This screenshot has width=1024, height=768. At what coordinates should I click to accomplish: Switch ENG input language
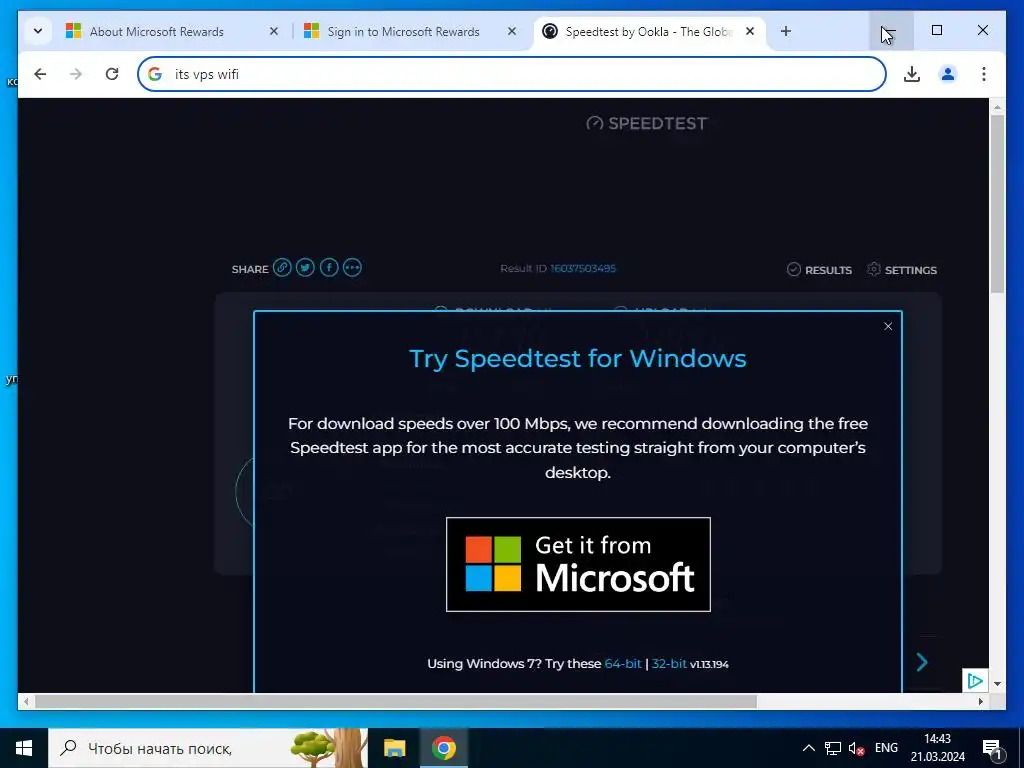click(x=886, y=748)
